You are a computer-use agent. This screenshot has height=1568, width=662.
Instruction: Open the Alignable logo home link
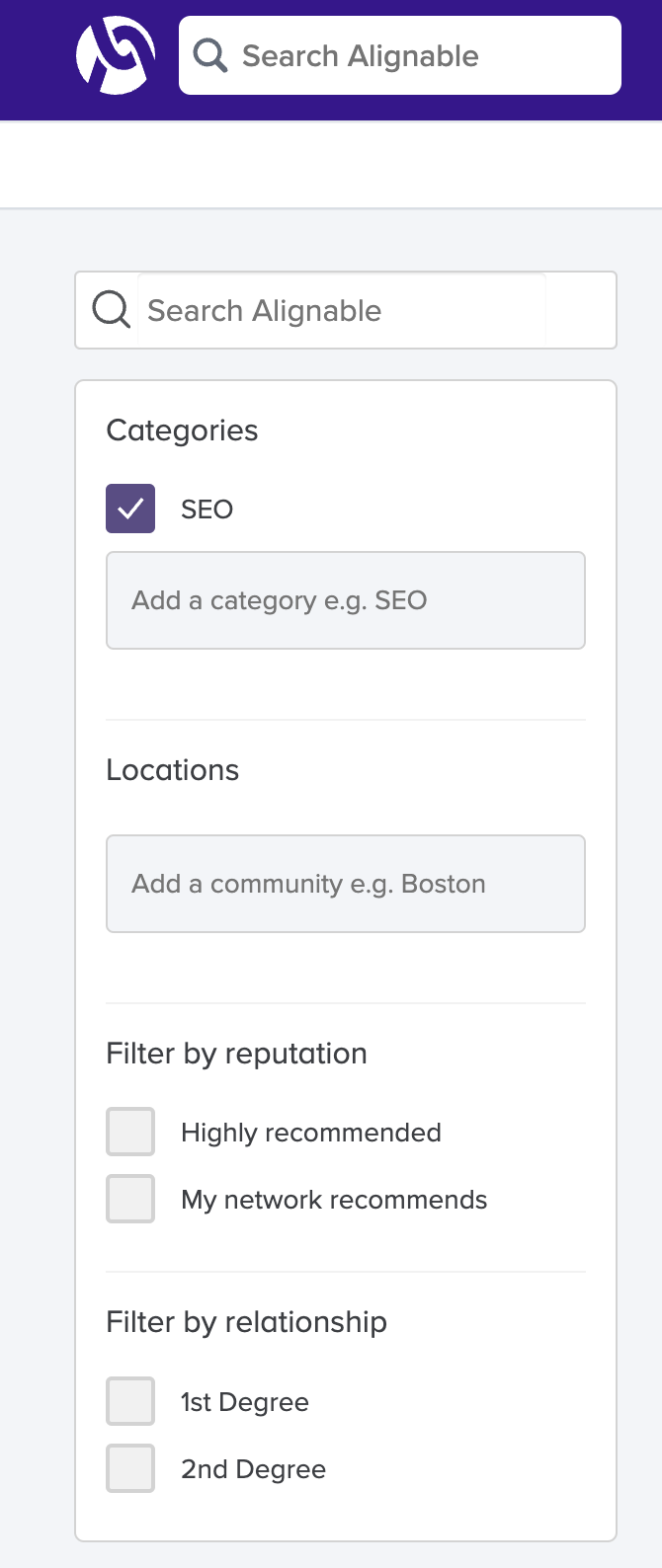[x=116, y=55]
